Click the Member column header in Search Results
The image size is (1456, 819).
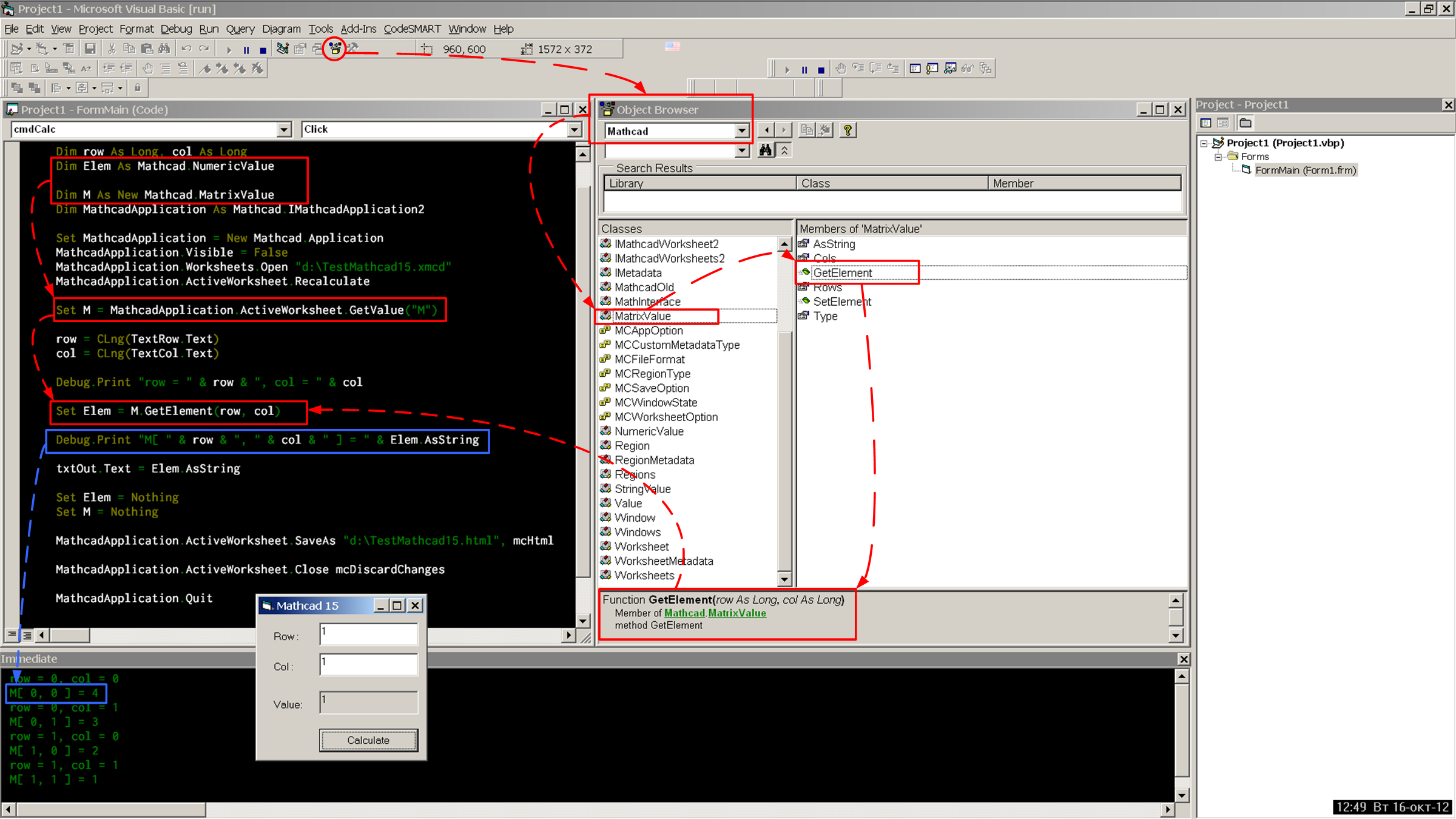click(x=1085, y=183)
